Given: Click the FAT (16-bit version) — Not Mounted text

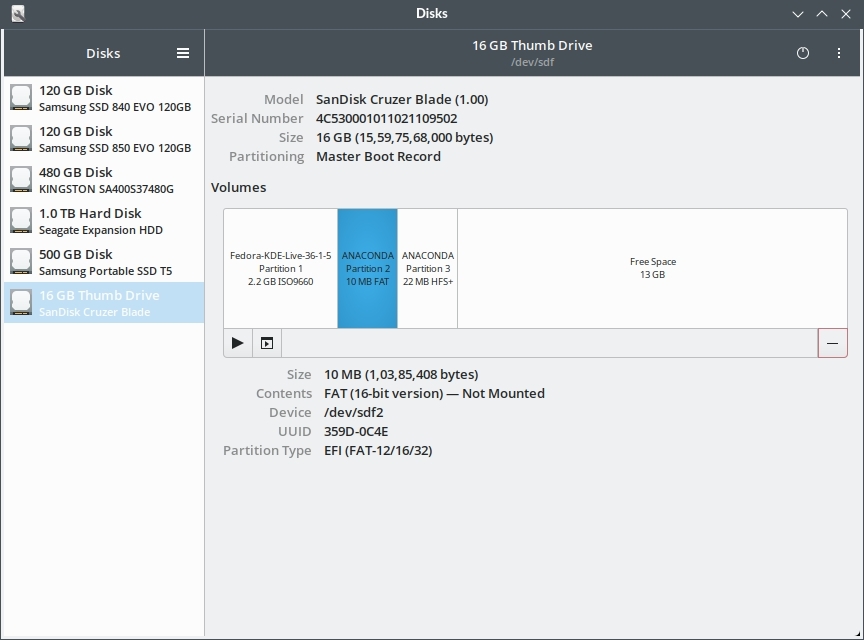Looking at the screenshot, I should coord(434,394).
